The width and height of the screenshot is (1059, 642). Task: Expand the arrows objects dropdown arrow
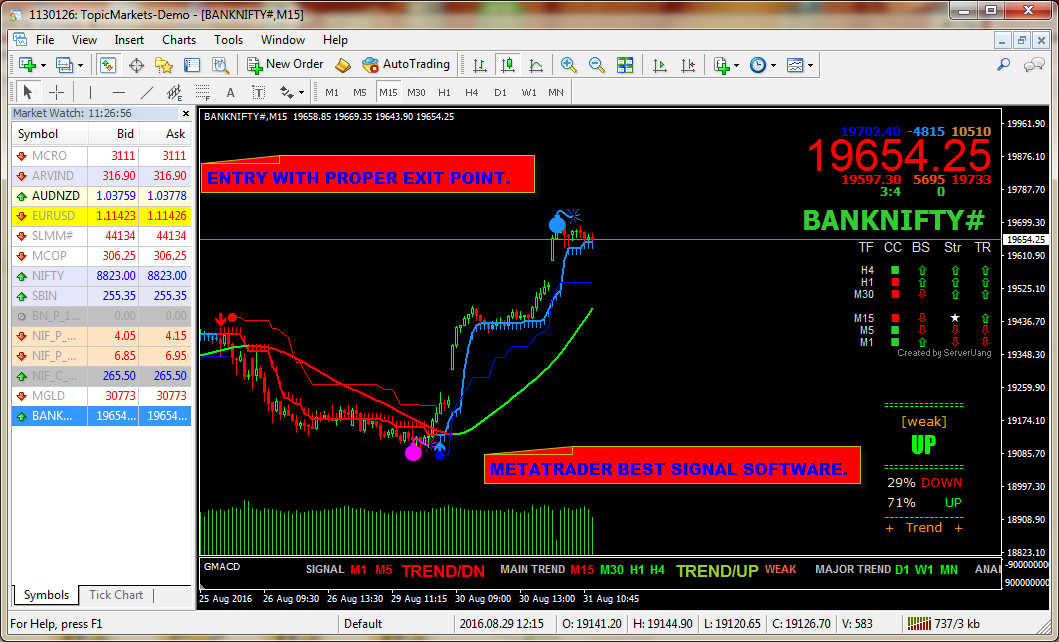pyautogui.click(x=301, y=92)
